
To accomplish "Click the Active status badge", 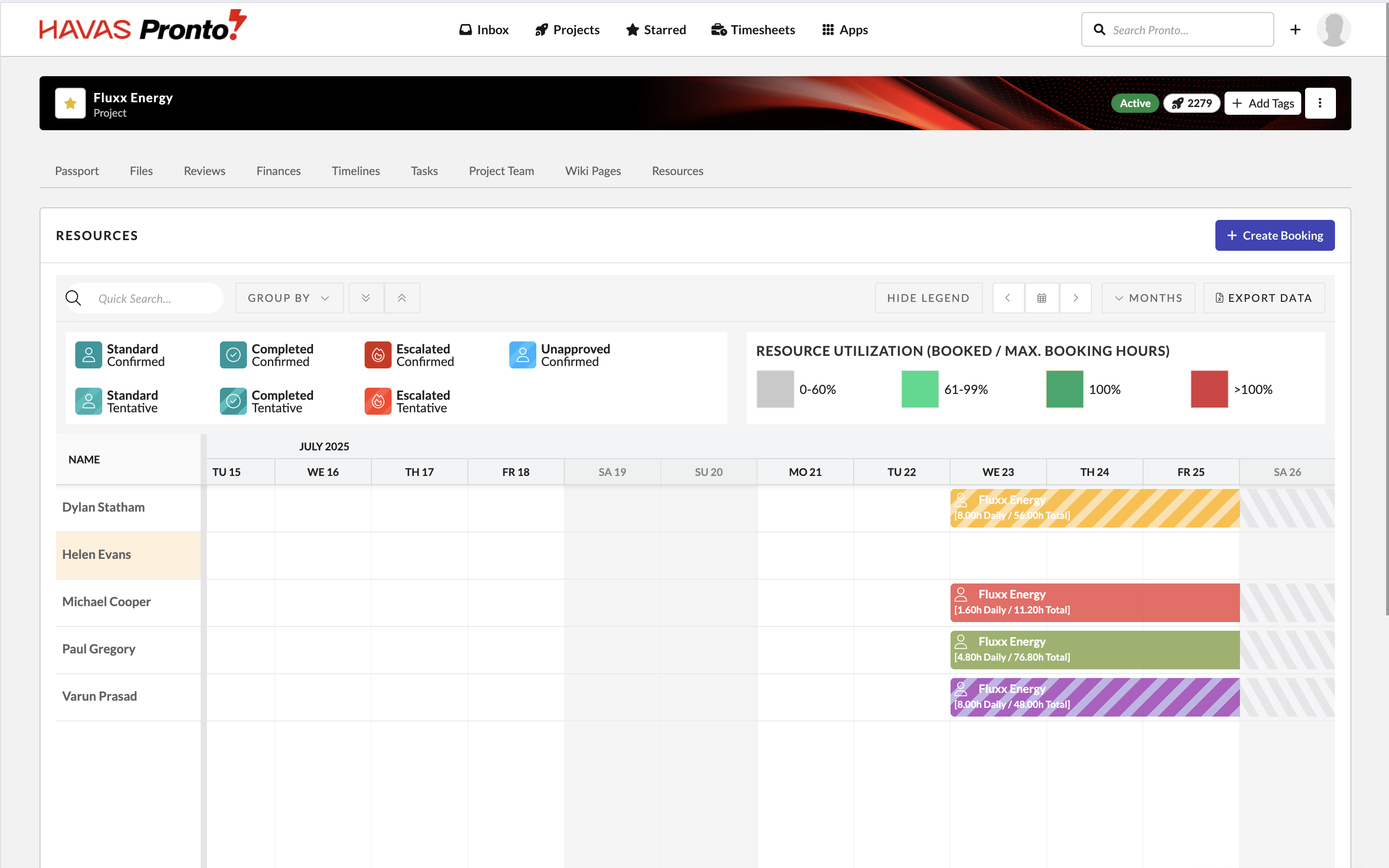I will pyautogui.click(x=1135, y=103).
